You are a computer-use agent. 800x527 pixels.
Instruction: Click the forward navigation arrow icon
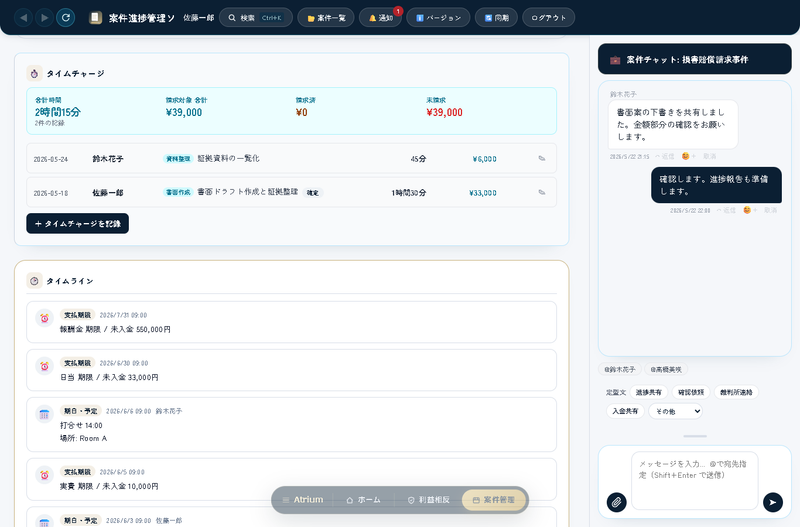[44, 18]
